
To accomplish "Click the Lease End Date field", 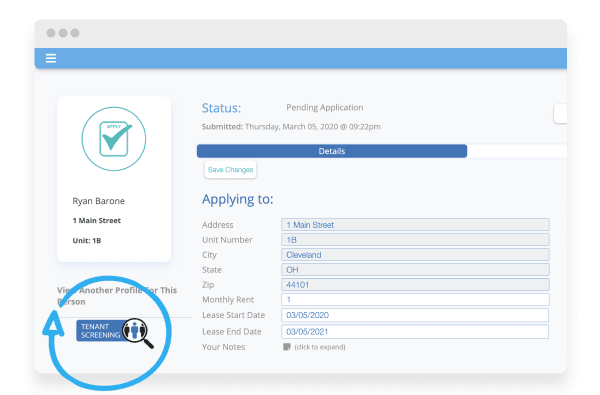I will click(415, 331).
